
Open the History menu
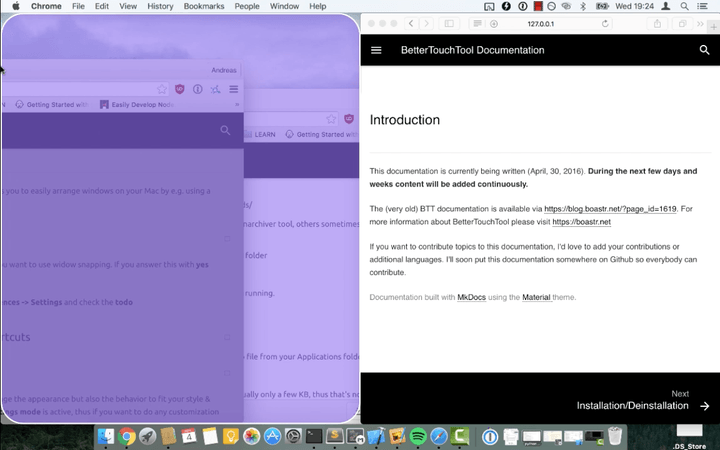pyautogui.click(x=160, y=6)
